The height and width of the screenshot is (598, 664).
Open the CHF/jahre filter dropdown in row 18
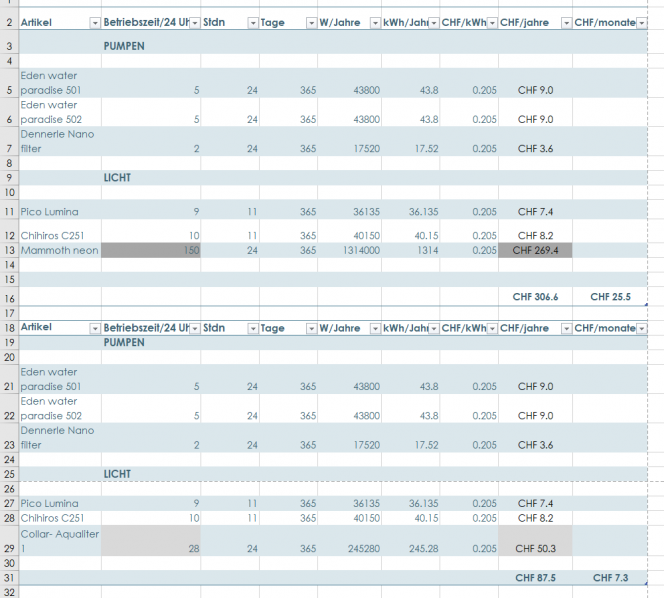point(566,329)
